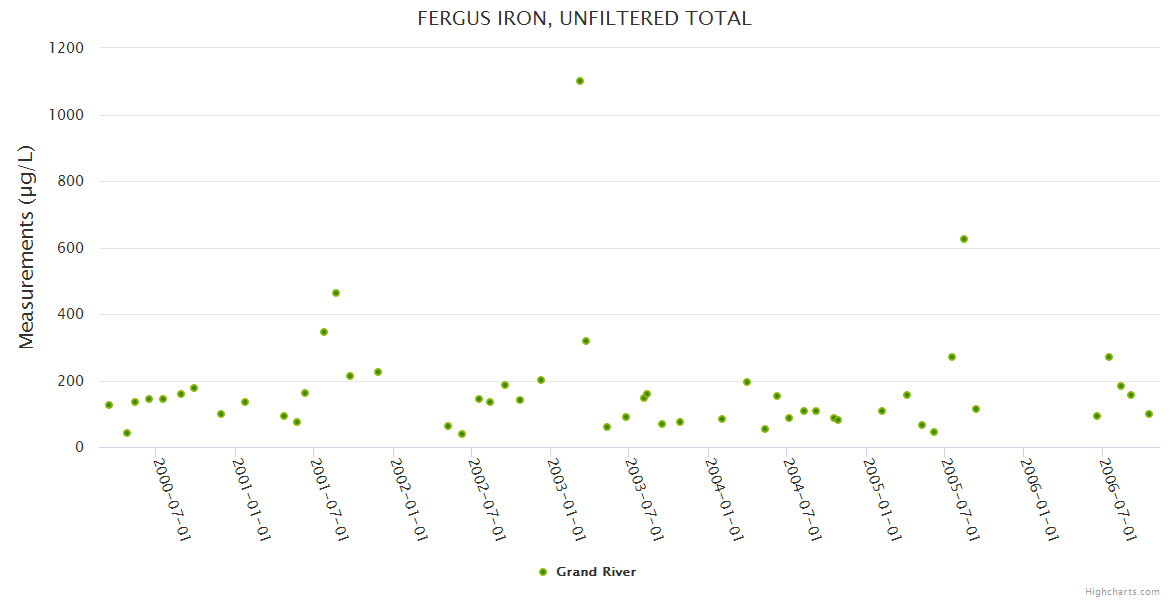Click the mid-2001 data point near 350 µg/L
The image size is (1170, 600).
pos(324,332)
